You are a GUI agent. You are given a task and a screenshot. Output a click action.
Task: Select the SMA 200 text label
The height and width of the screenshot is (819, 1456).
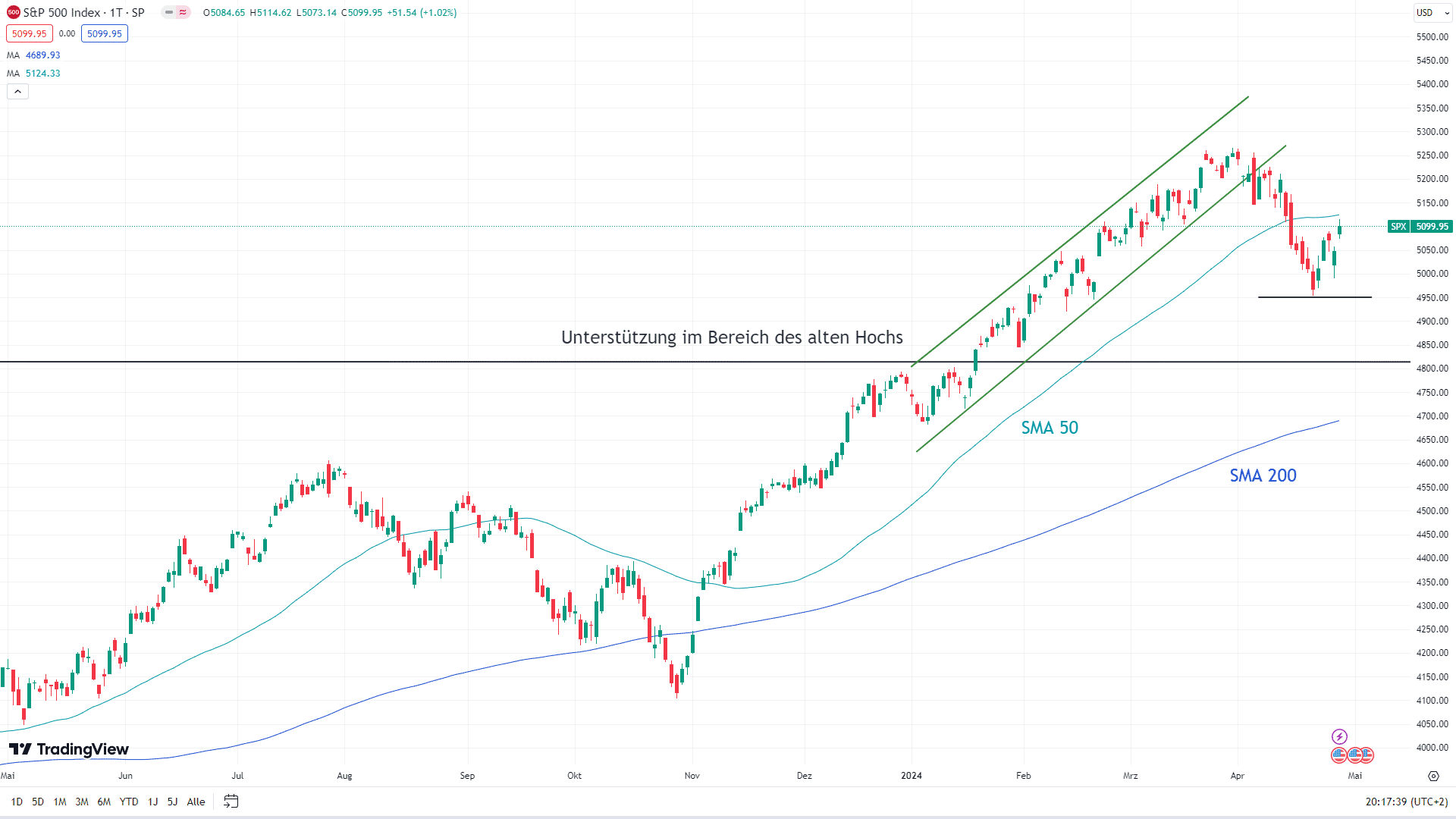1263,475
